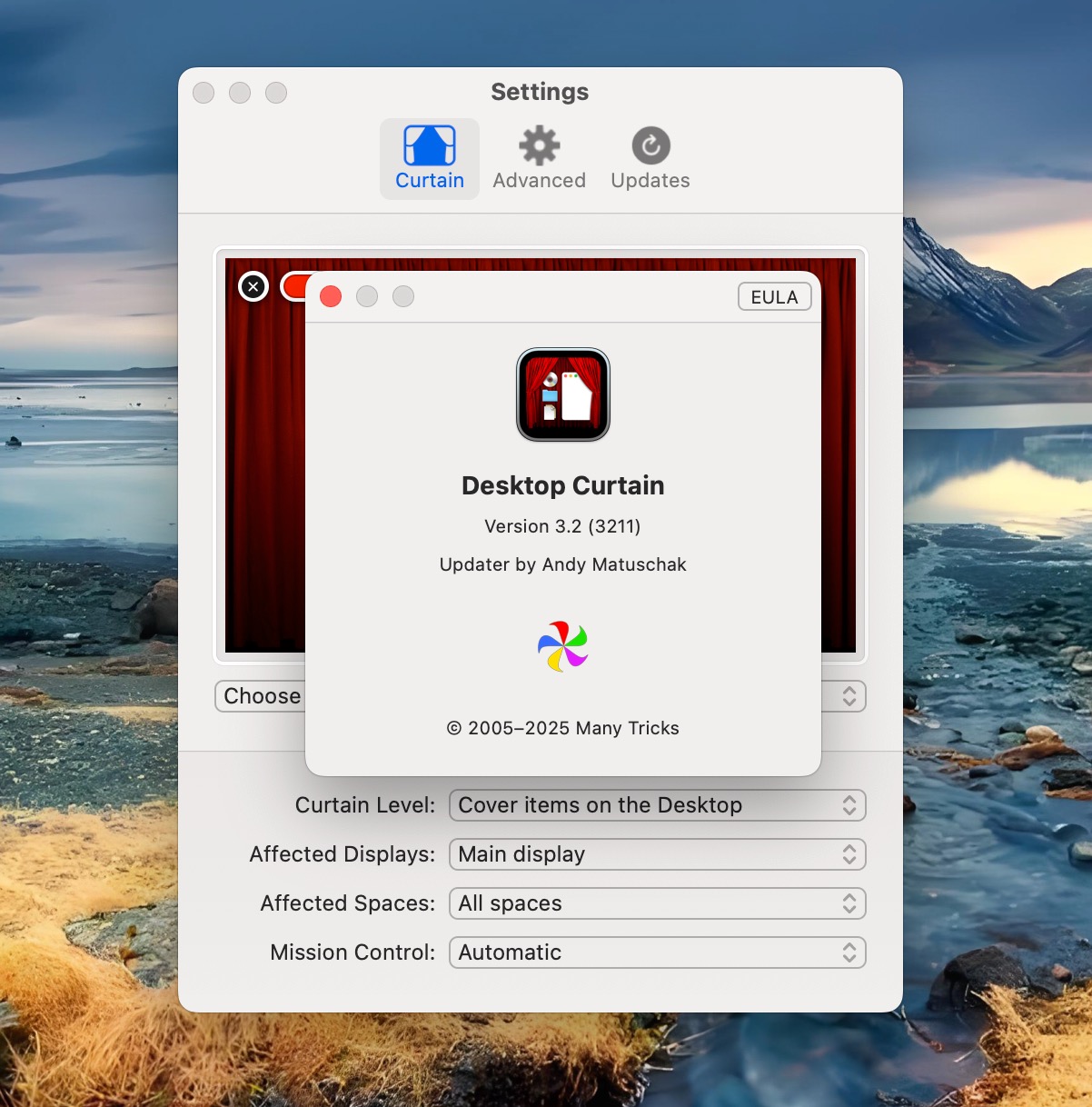Open the Advanced settings tab
Image resolution: width=1092 pixels, height=1107 pixels.
click(540, 159)
